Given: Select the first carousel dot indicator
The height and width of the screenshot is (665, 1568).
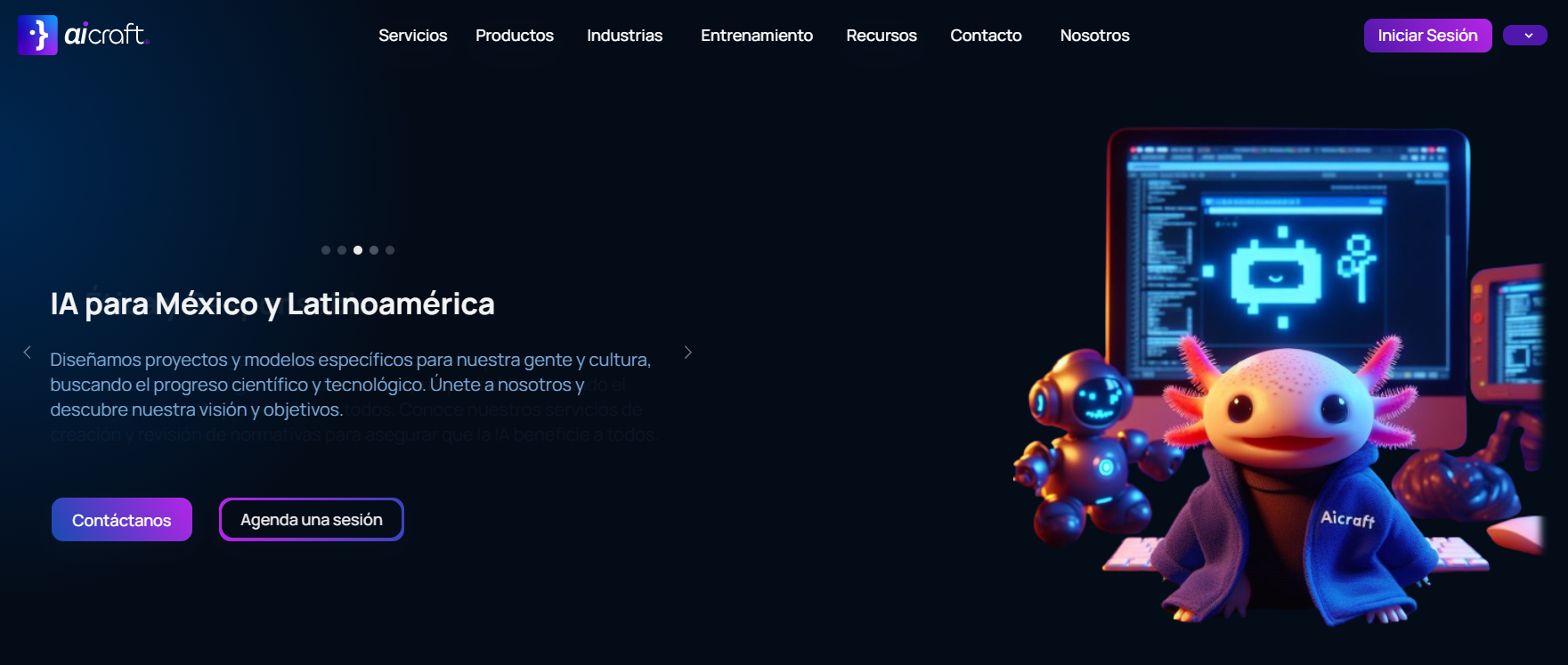Looking at the screenshot, I should (326, 250).
